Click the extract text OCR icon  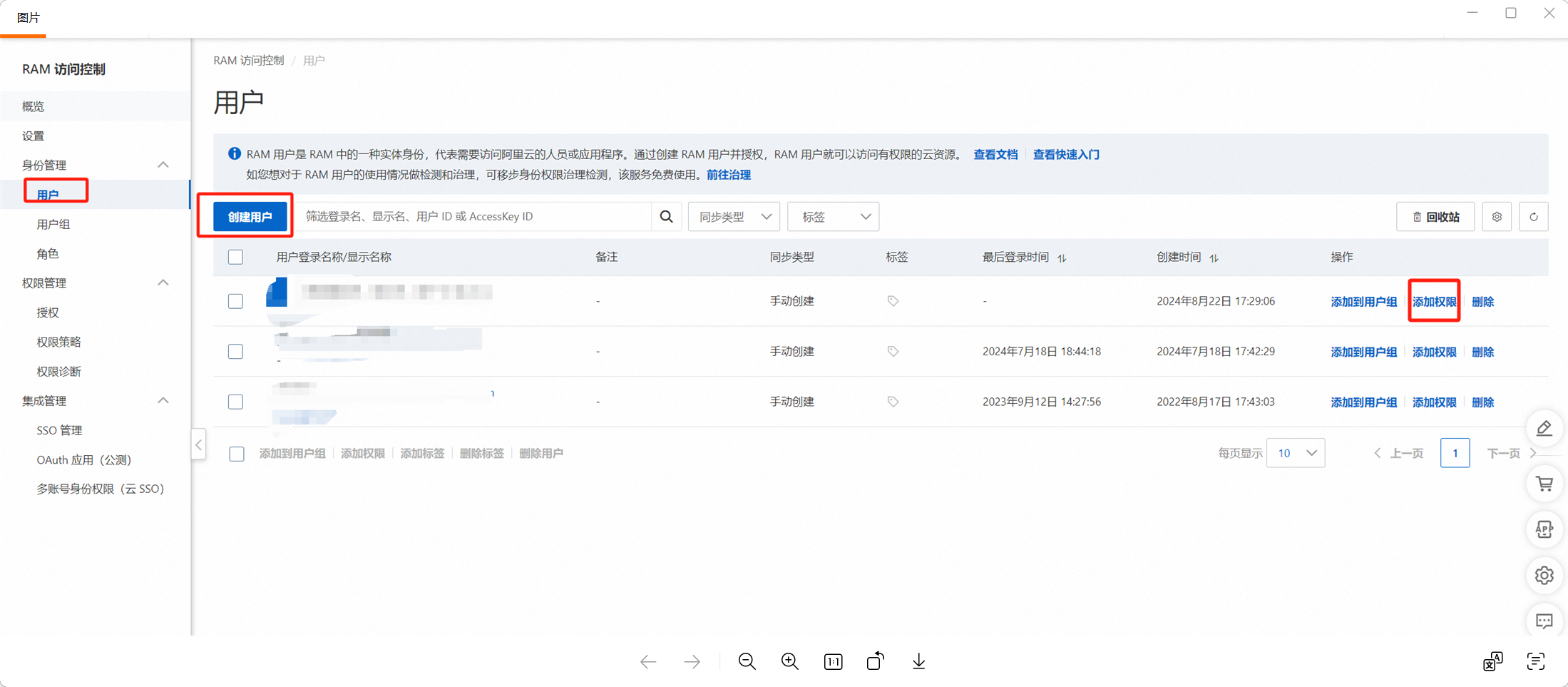coord(1536,661)
